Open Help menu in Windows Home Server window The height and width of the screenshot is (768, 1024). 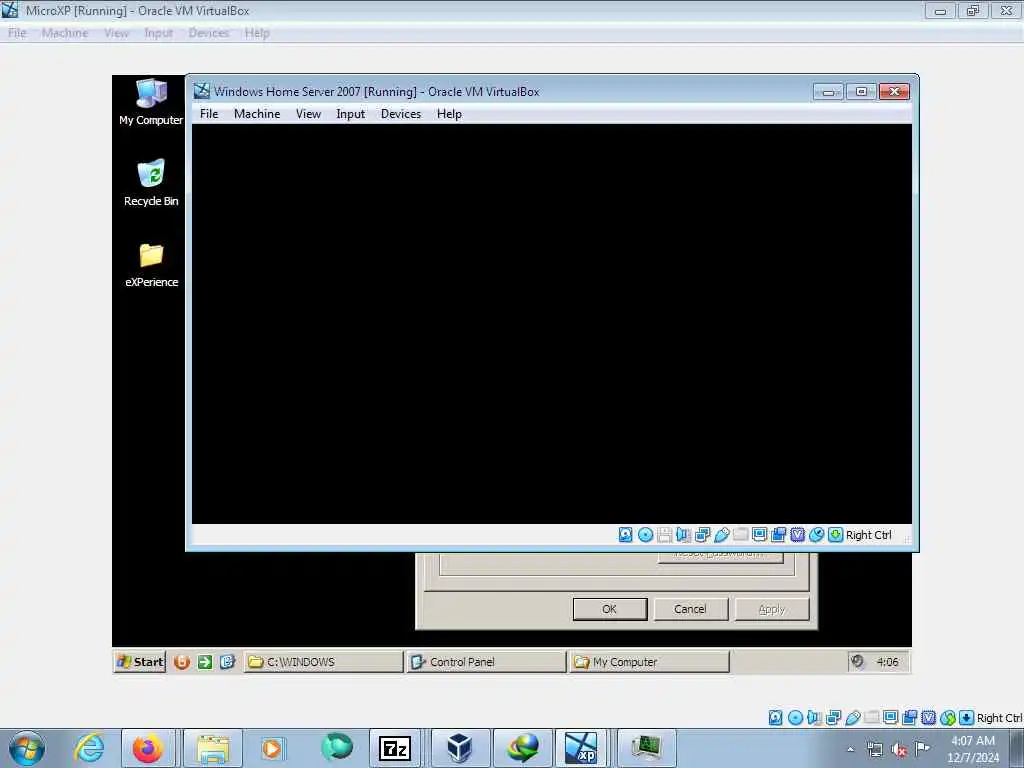tap(449, 114)
